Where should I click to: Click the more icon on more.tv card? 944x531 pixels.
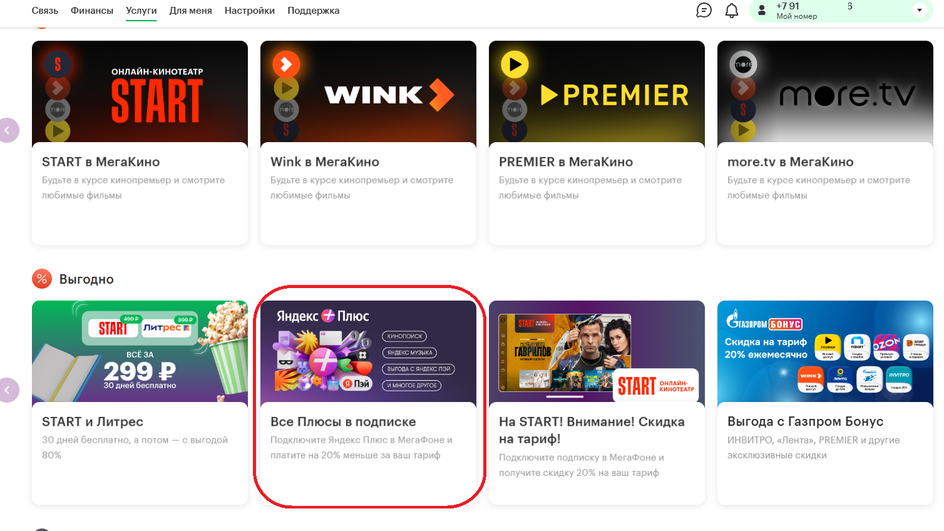point(743,64)
